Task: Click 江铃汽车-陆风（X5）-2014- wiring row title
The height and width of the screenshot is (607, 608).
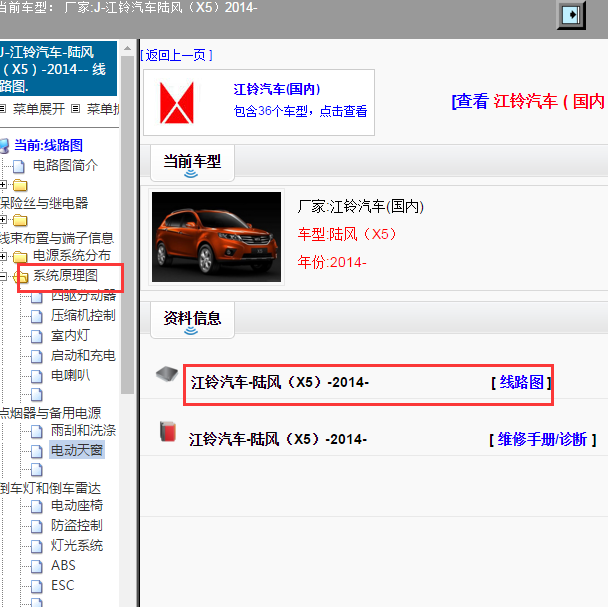Action: pyautogui.click(x=280, y=382)
